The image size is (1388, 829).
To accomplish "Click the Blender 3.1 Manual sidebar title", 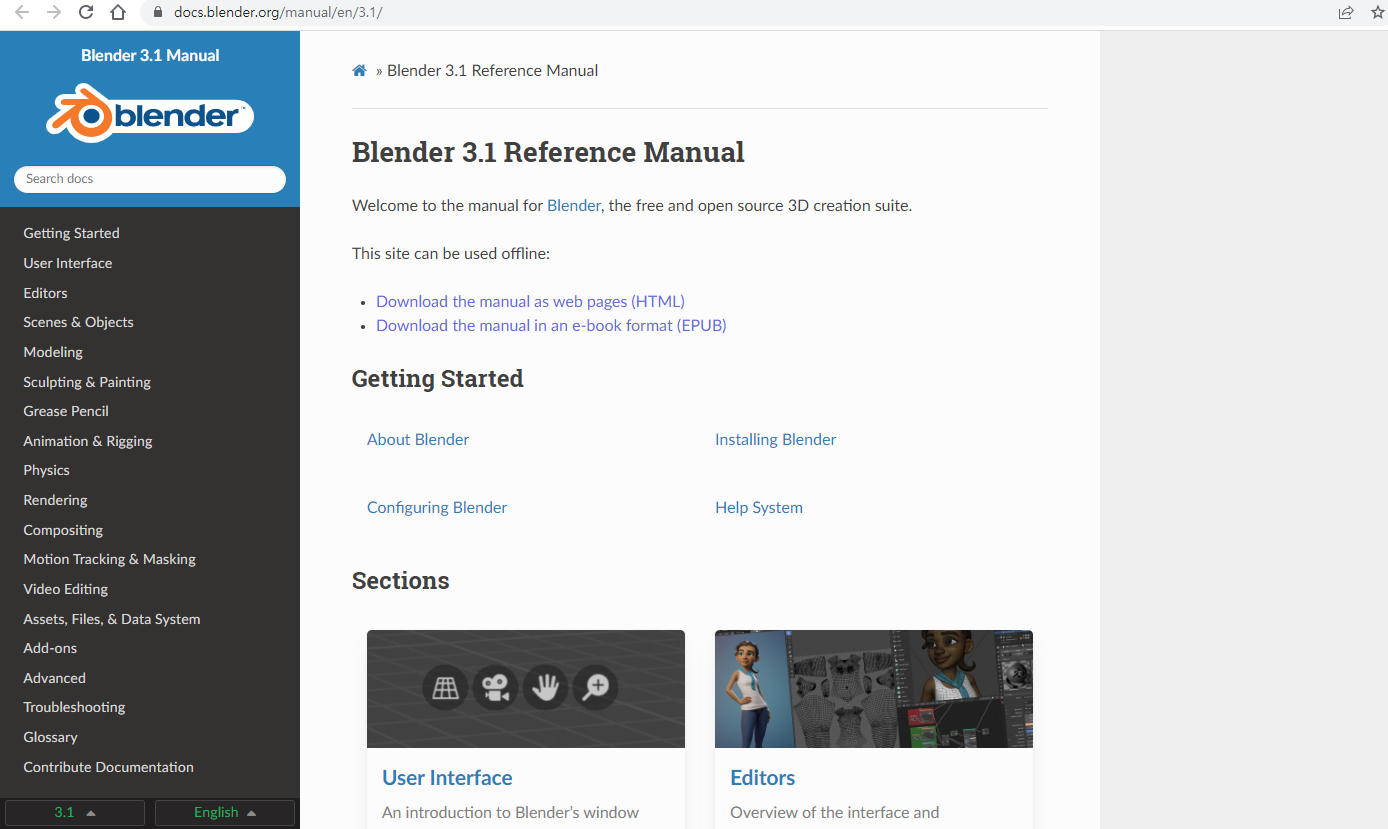I will point(150,56).
